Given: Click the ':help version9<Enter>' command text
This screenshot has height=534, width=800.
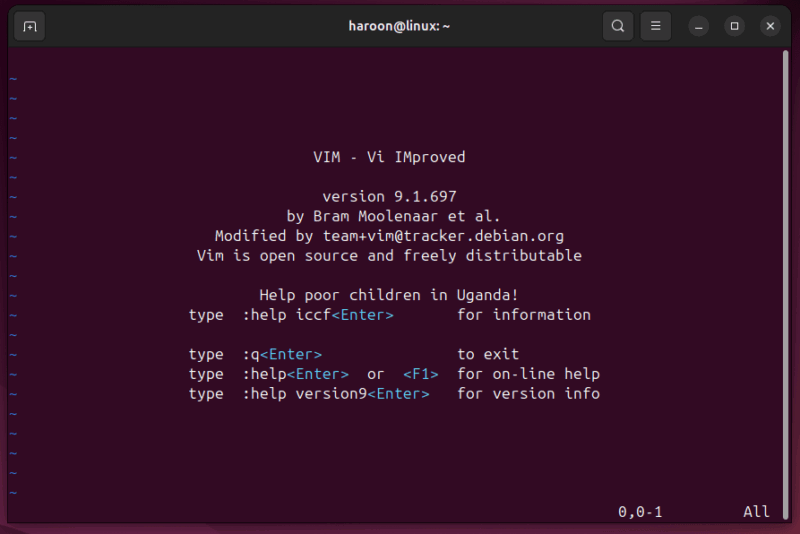Looking at the screenshot, I should point(336,394).
